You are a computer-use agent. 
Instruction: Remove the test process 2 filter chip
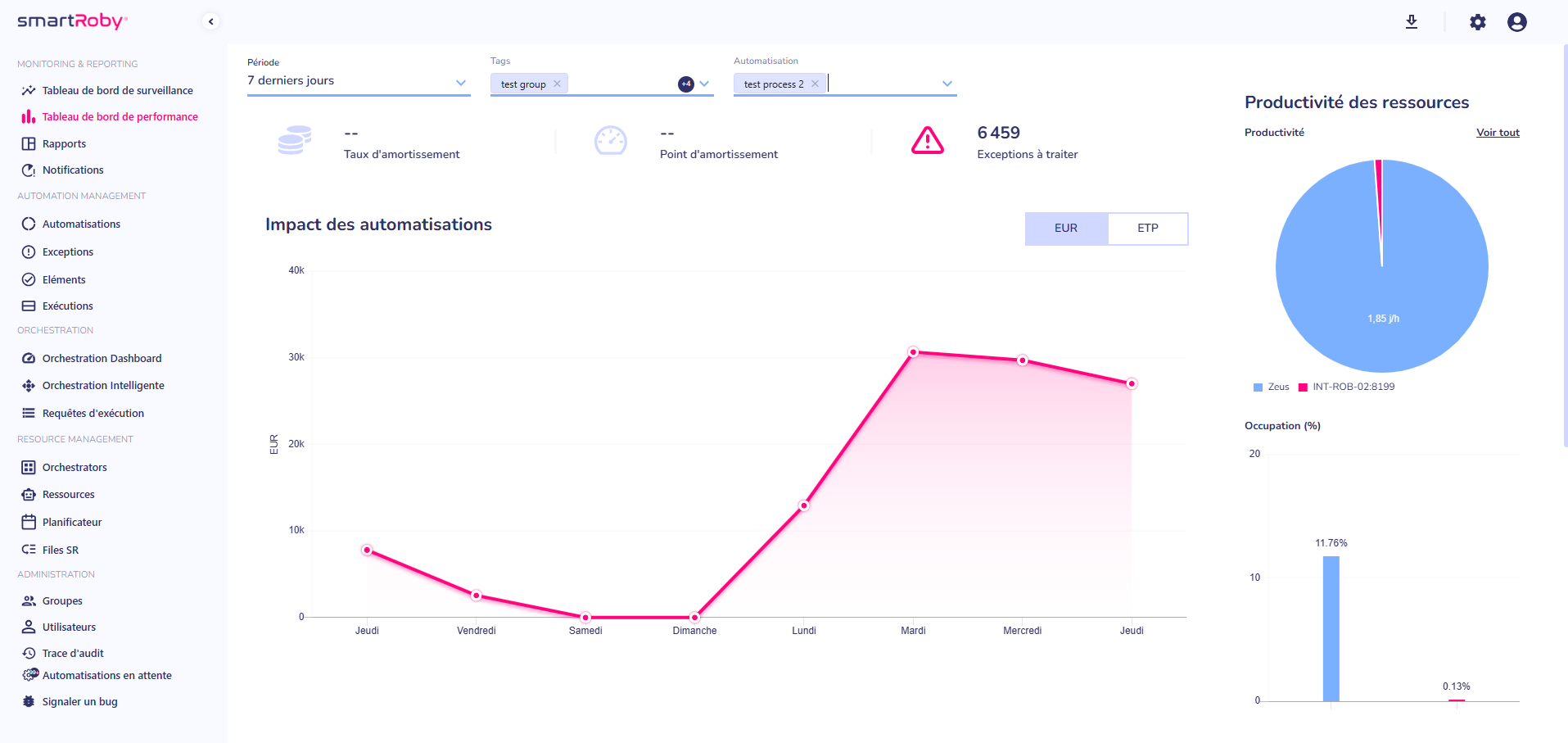(x=815, y=83)
